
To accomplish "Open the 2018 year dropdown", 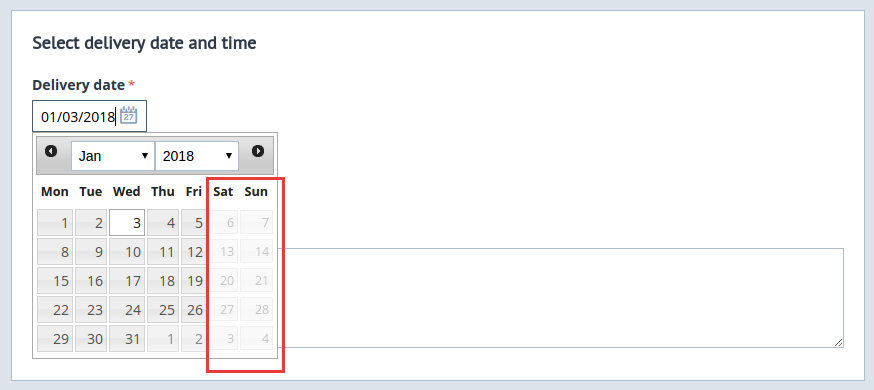I will (197, 155).
